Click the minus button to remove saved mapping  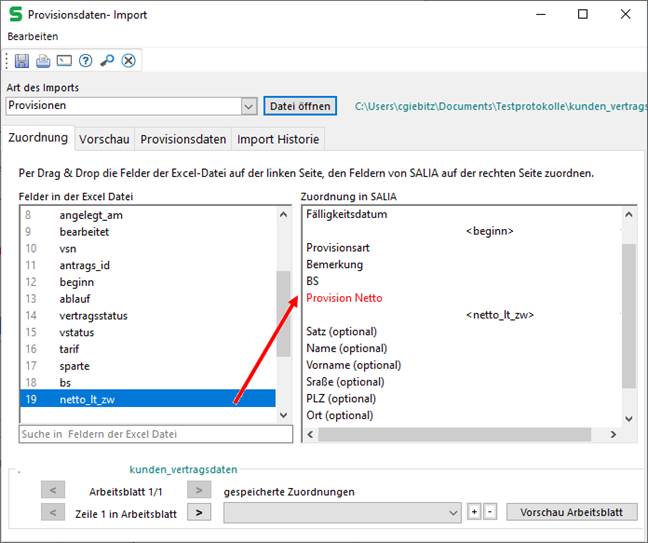pyautogui.click(x=489, y=512)
